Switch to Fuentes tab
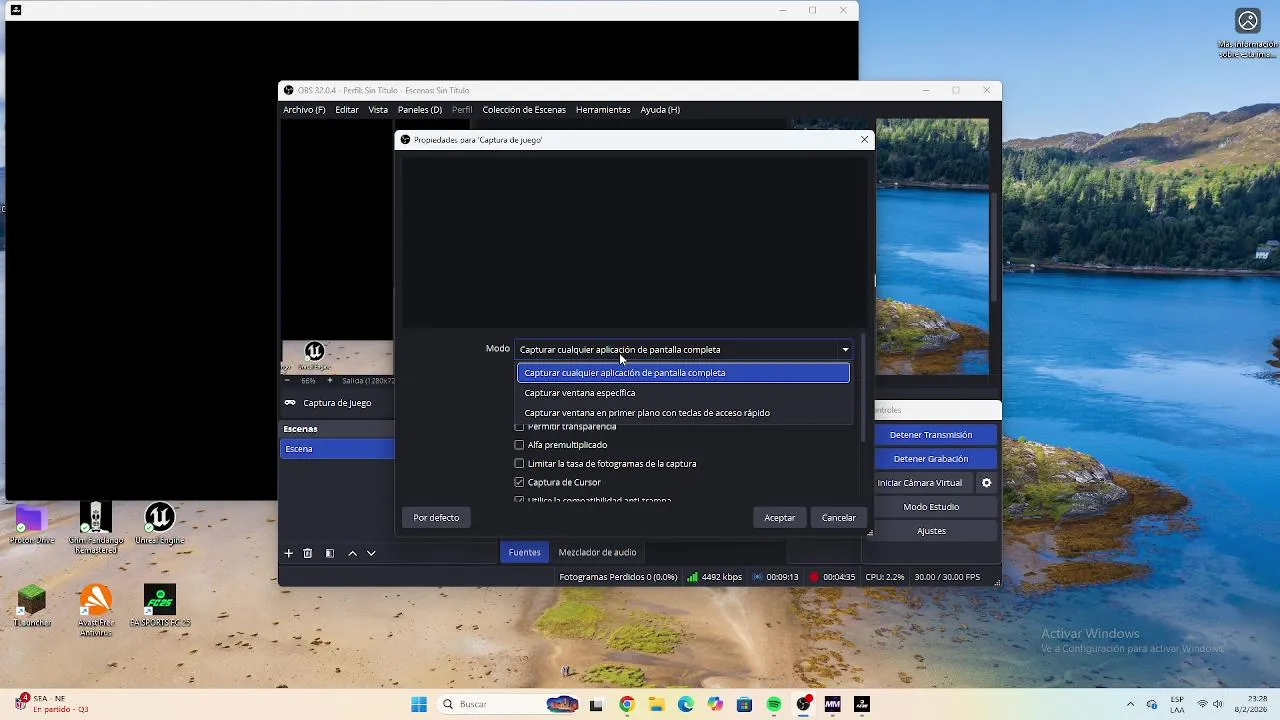Viewport: 1280px width, 720px height. (x=524, y=552)
